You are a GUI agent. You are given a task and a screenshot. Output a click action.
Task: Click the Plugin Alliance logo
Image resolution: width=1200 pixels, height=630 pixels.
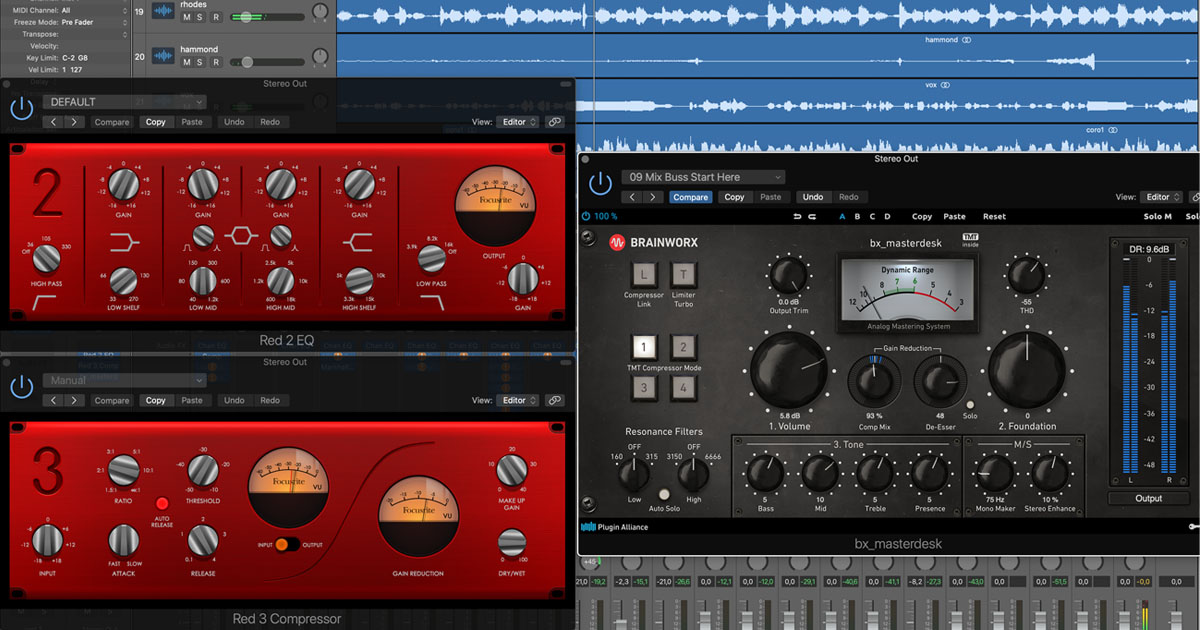[x=615, y=527]
